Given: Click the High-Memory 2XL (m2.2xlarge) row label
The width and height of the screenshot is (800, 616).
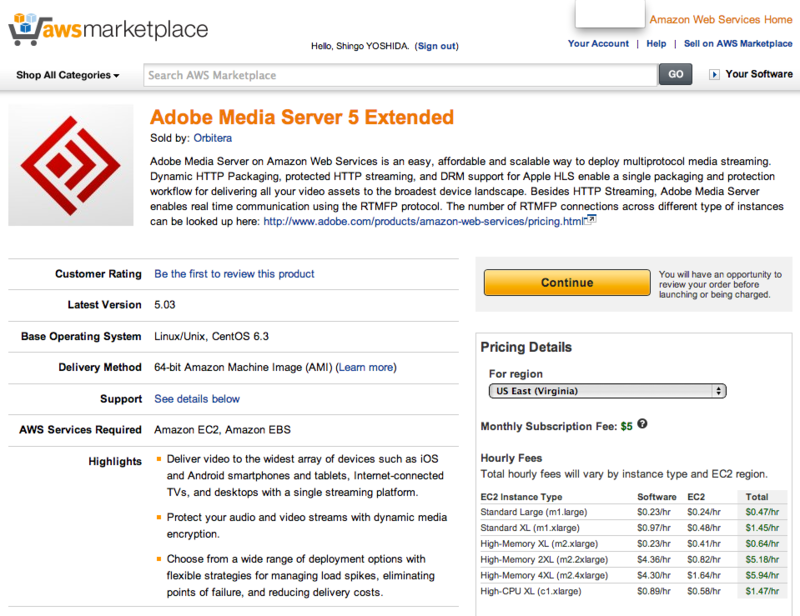Looking at the screenshot, I should pyautogui.click(x=544, y=559).
